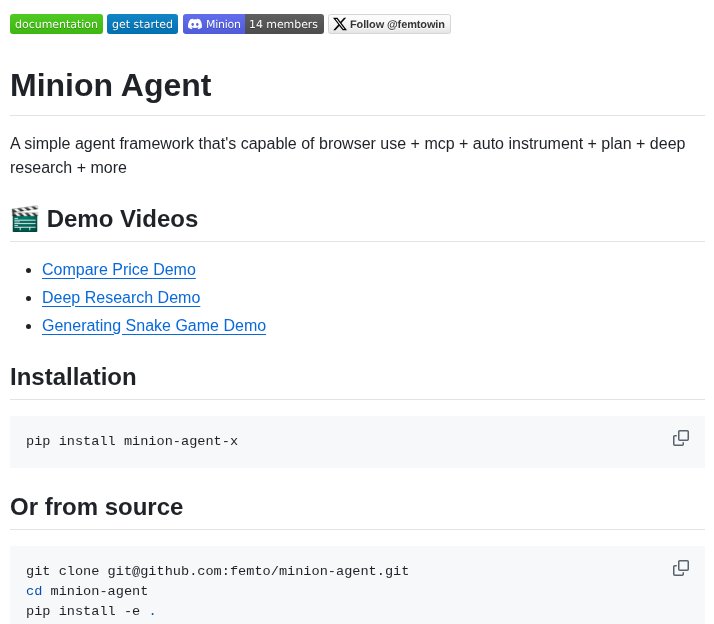The image size is (714, 624).
Task: Click the simple agent framework description paragraph
Action: click(347, 155)
